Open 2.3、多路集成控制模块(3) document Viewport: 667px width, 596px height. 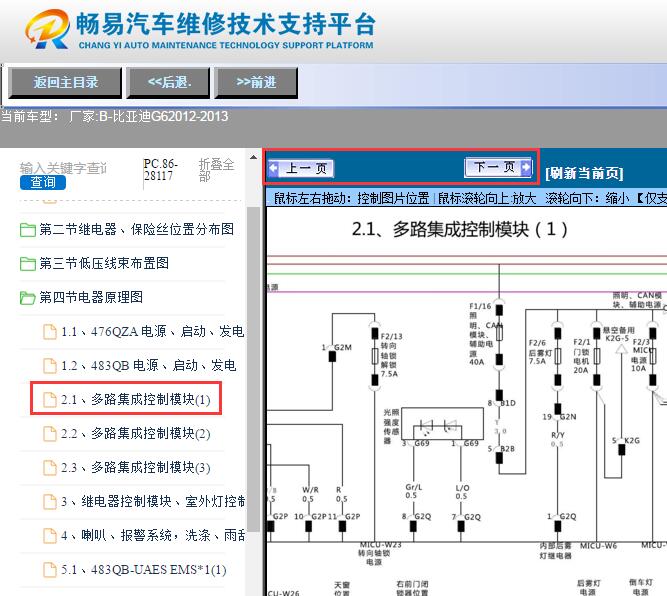click(x=136, y=468)
